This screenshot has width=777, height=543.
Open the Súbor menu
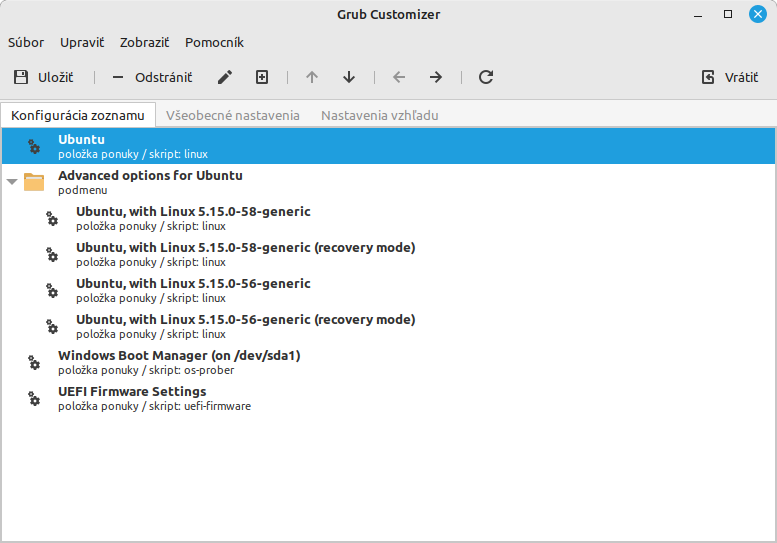[x=26, y=42]
